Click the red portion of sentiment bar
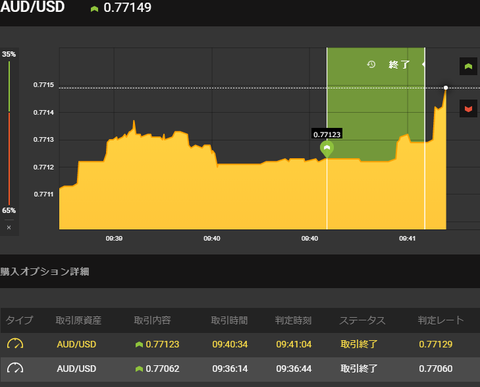The image size is (480, 387). click(9, 159)
